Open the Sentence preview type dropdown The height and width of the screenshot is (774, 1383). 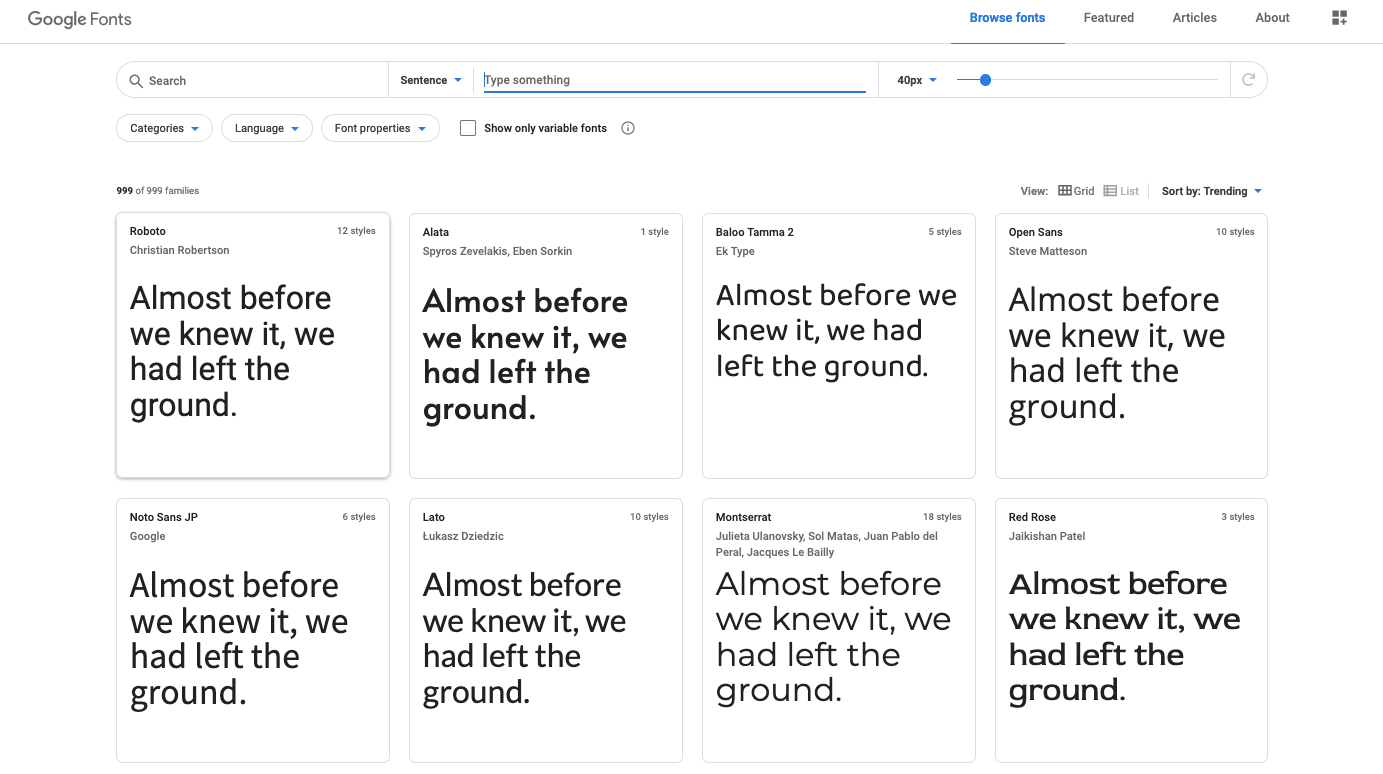pos(431,79)
